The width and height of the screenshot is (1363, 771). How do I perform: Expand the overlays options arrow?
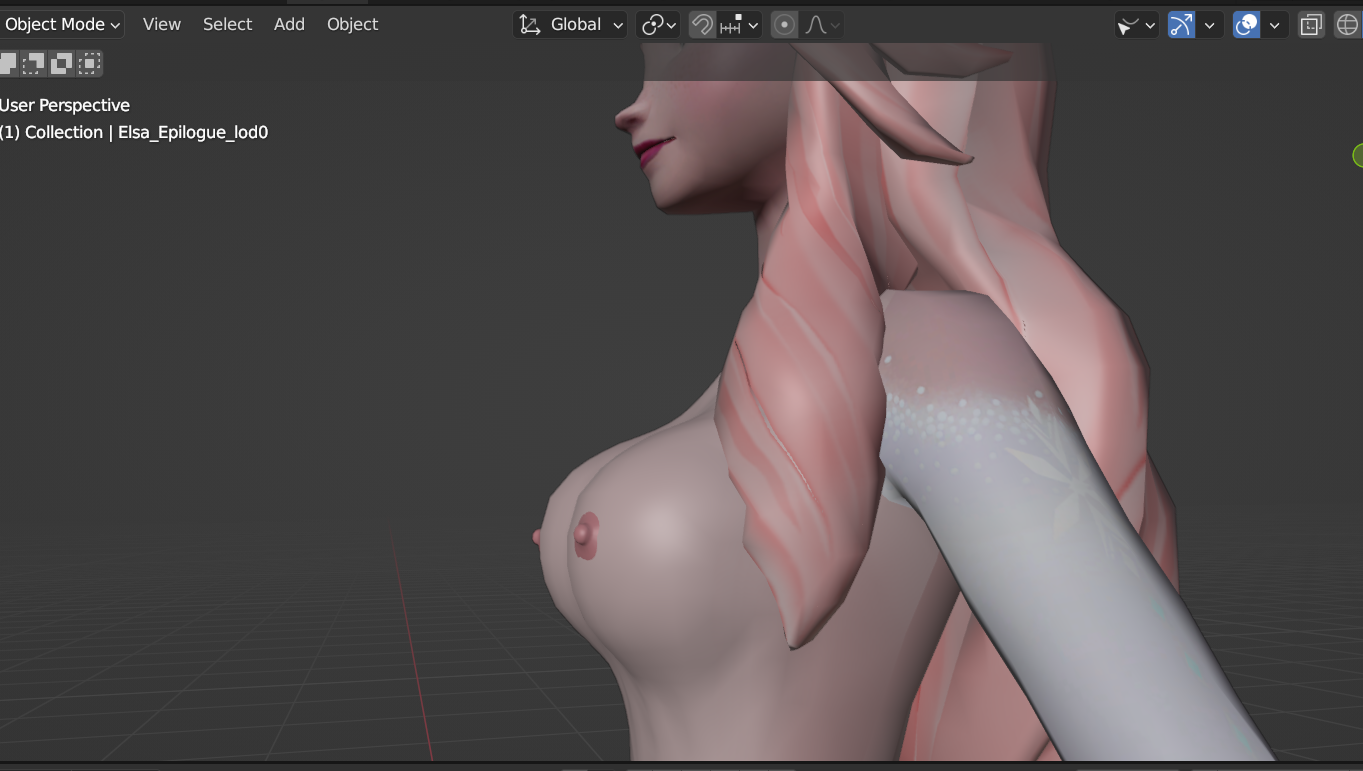pos(1274,25)
